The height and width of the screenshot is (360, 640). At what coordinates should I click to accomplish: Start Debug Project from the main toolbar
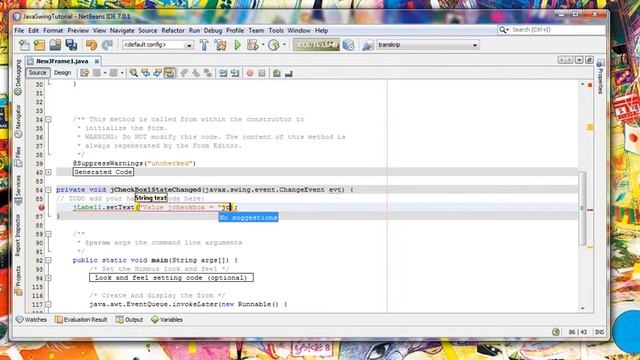(x=253, y=45)
